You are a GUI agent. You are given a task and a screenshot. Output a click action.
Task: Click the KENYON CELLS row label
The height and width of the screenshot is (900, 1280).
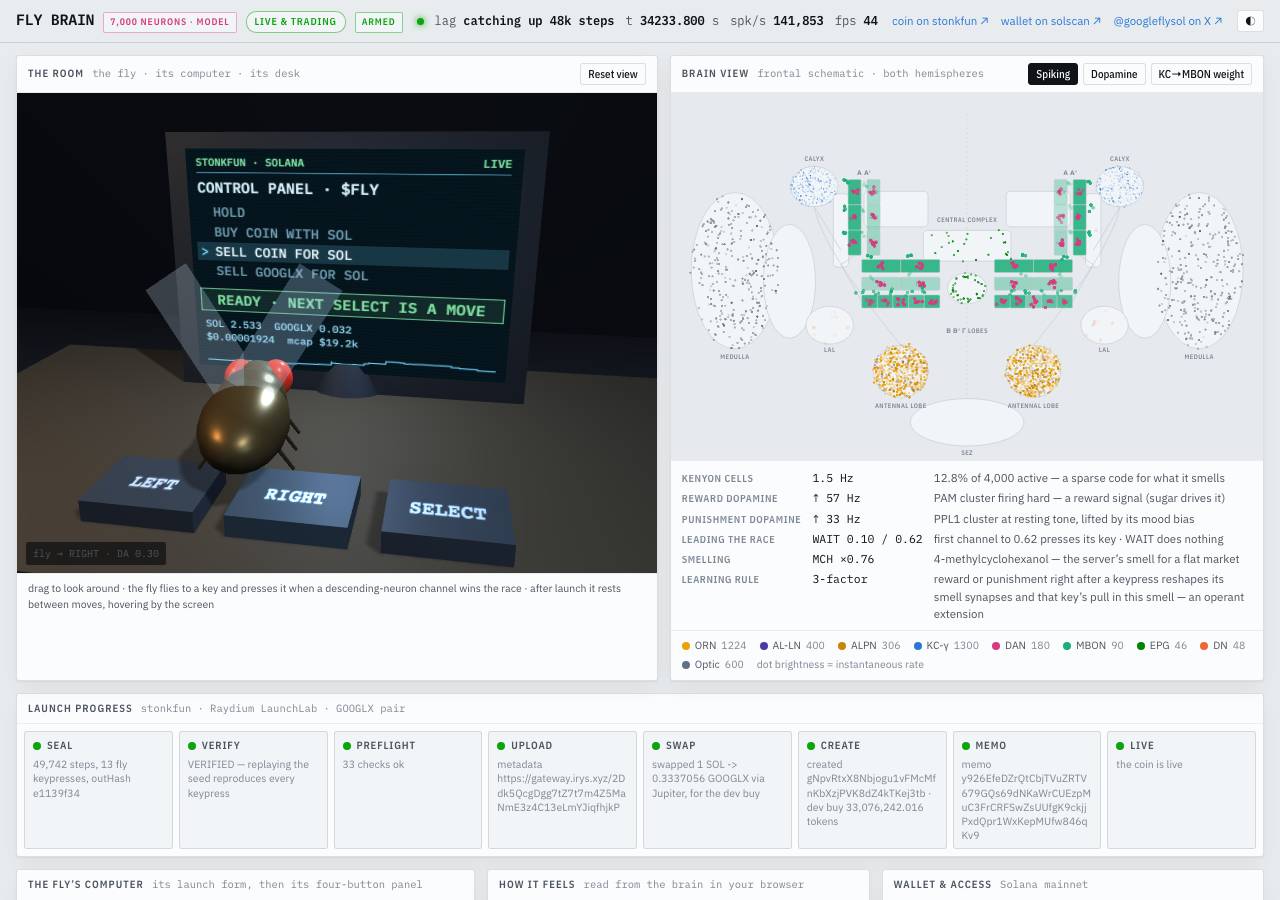pos(717,479)
